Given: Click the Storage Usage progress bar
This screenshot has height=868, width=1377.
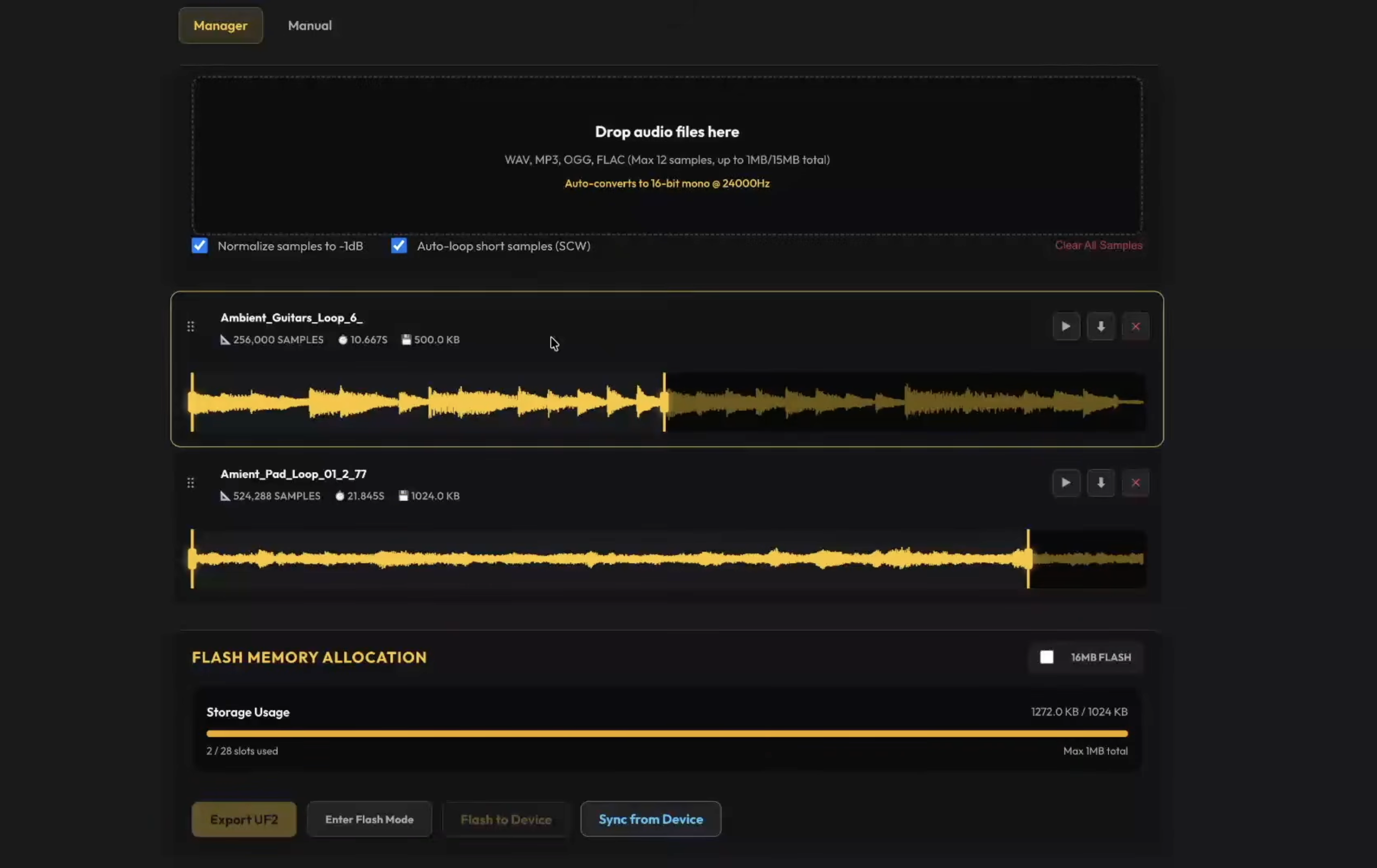Looking at the screenshot, I should (x=667, y=733).
